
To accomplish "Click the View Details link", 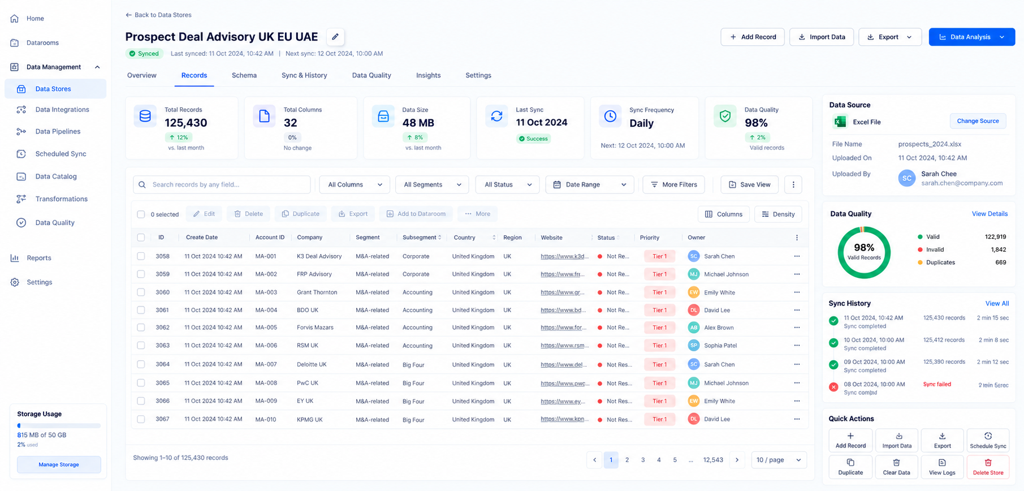I will point(989,214).
